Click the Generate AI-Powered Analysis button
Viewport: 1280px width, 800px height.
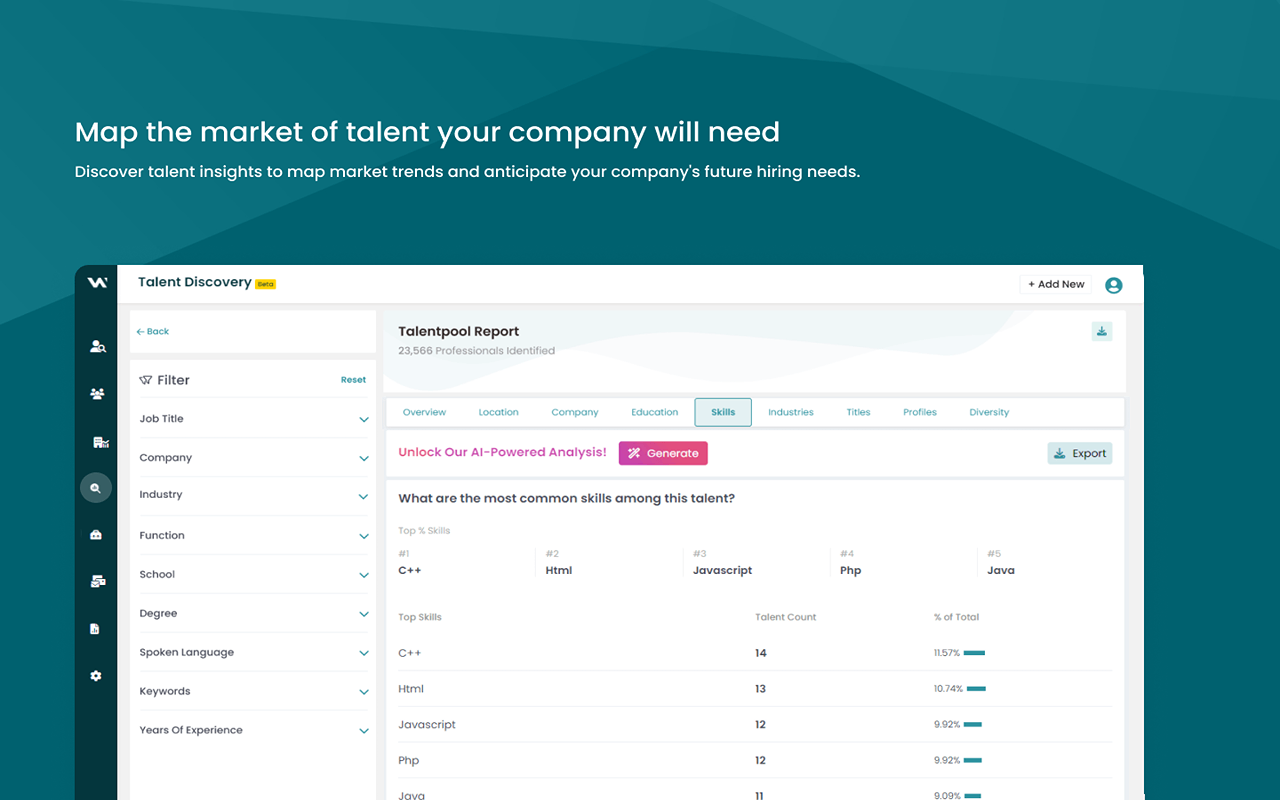(663, 453)
